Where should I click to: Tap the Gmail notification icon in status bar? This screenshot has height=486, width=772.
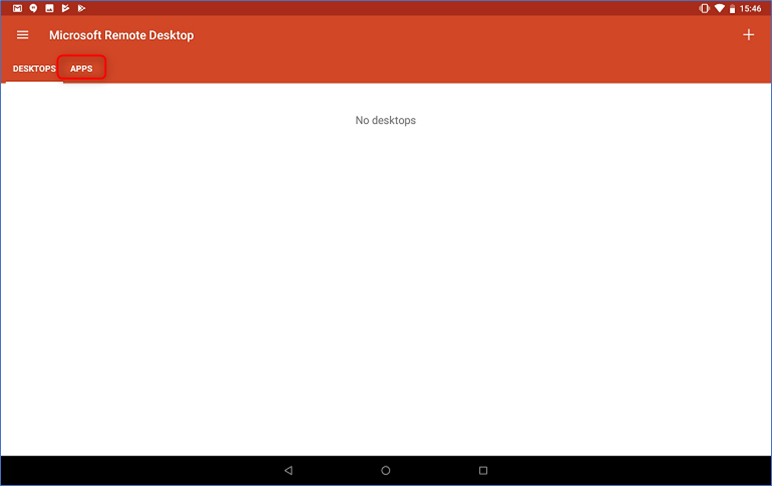pyautogui.click(x=18, y=8)
